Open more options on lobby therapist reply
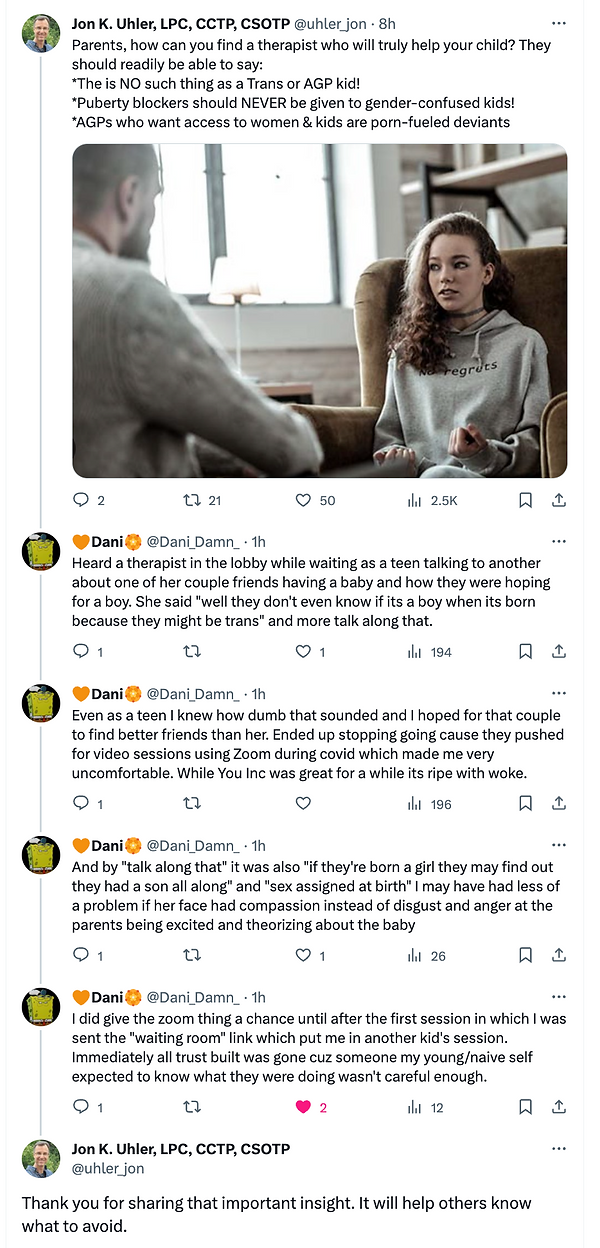The width and height of the screenshot is (600, 1248). click(559, 541)
